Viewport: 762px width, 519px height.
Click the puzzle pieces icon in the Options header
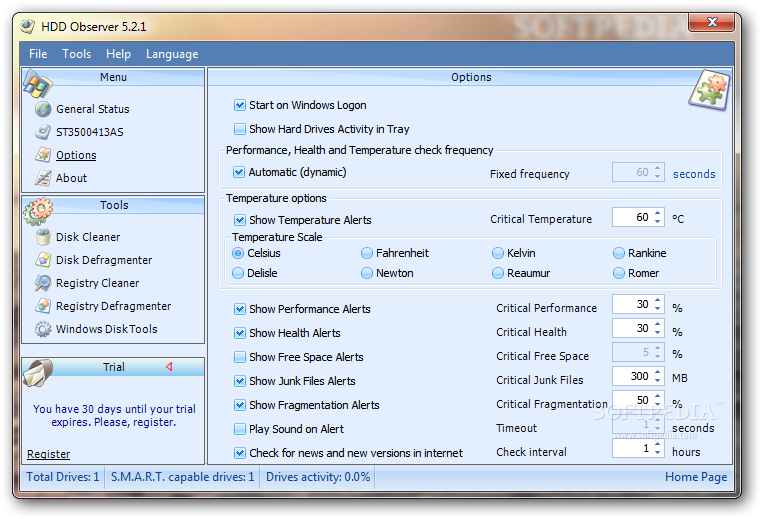pyautogui.click(x=710, y=89)
